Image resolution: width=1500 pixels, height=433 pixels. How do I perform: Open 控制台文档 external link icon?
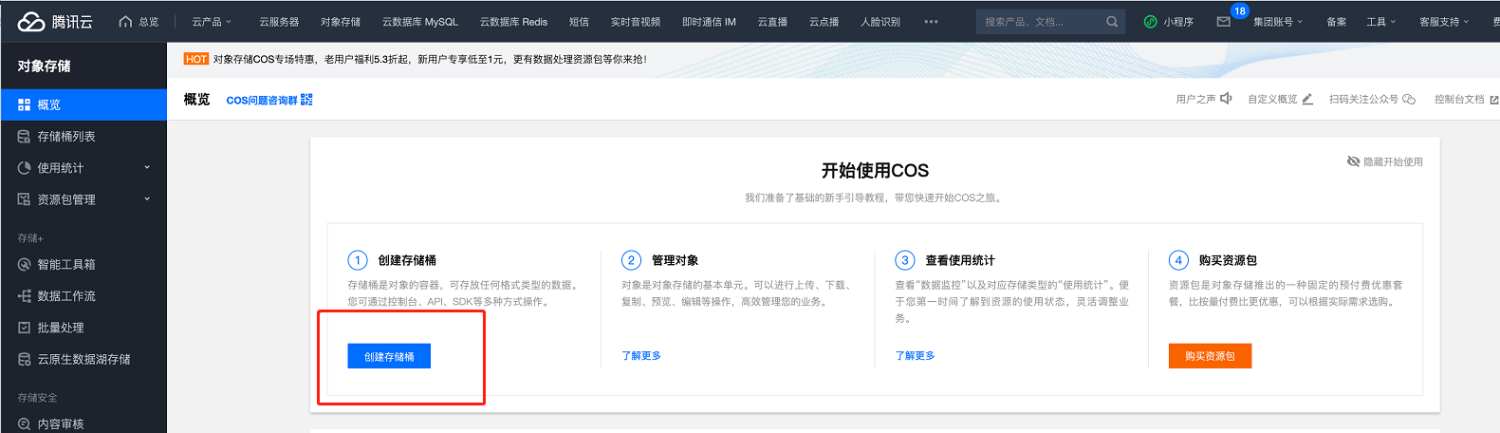tap(1494, 99)
